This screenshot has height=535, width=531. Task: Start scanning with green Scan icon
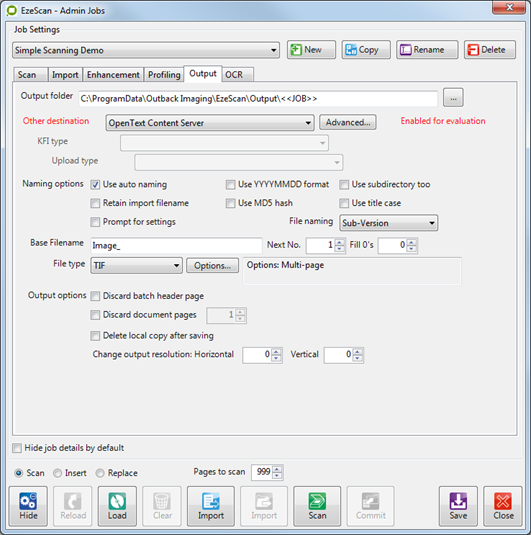point(317,506)
